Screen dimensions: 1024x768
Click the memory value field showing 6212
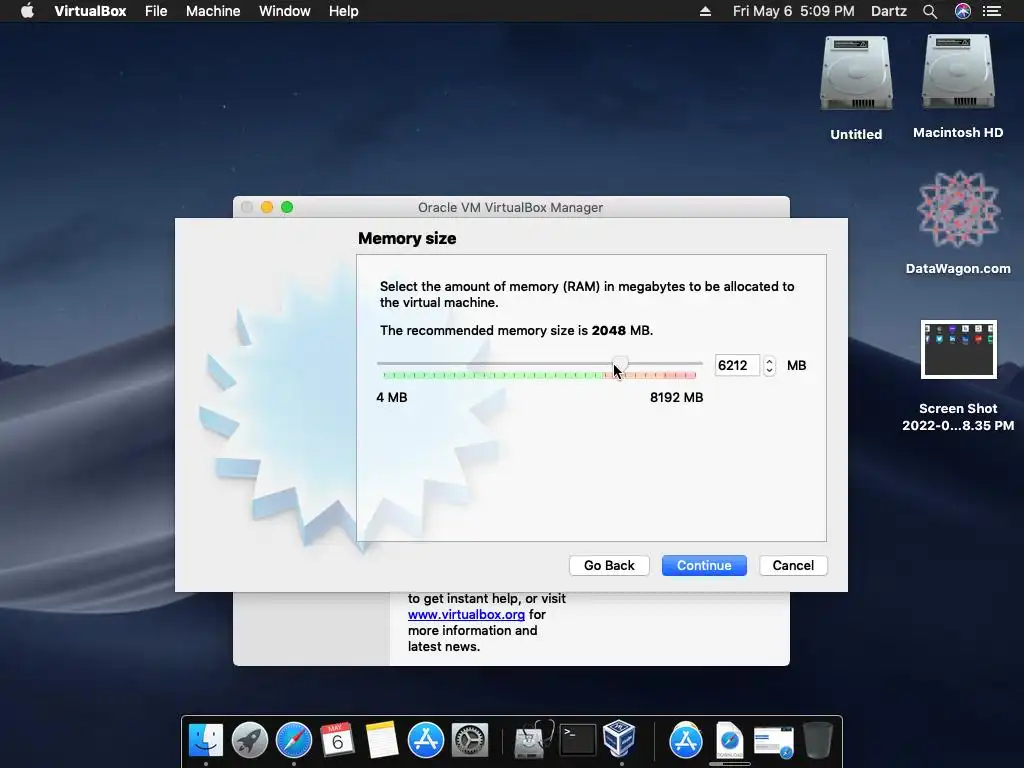[737, 365]
